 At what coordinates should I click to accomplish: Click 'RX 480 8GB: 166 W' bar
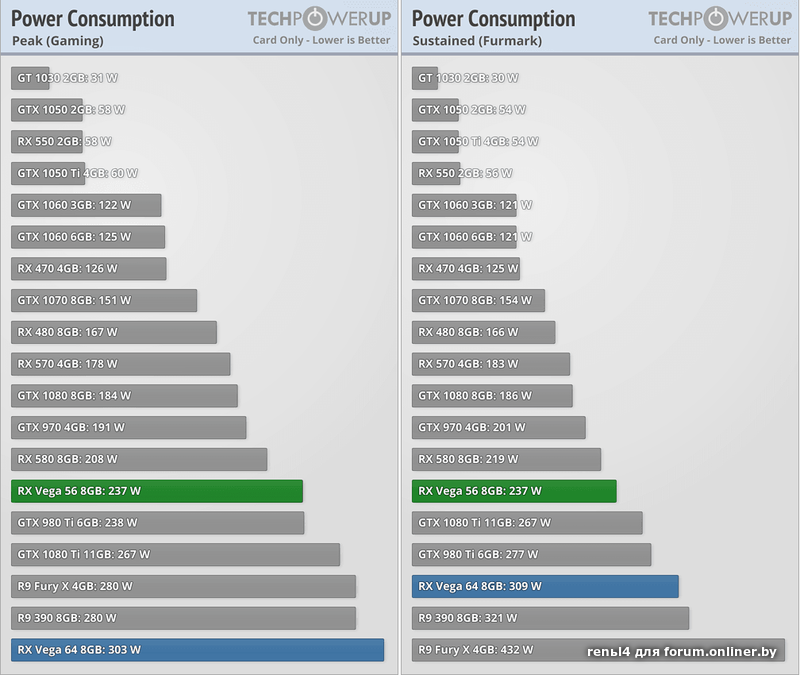tap(484, 332)
